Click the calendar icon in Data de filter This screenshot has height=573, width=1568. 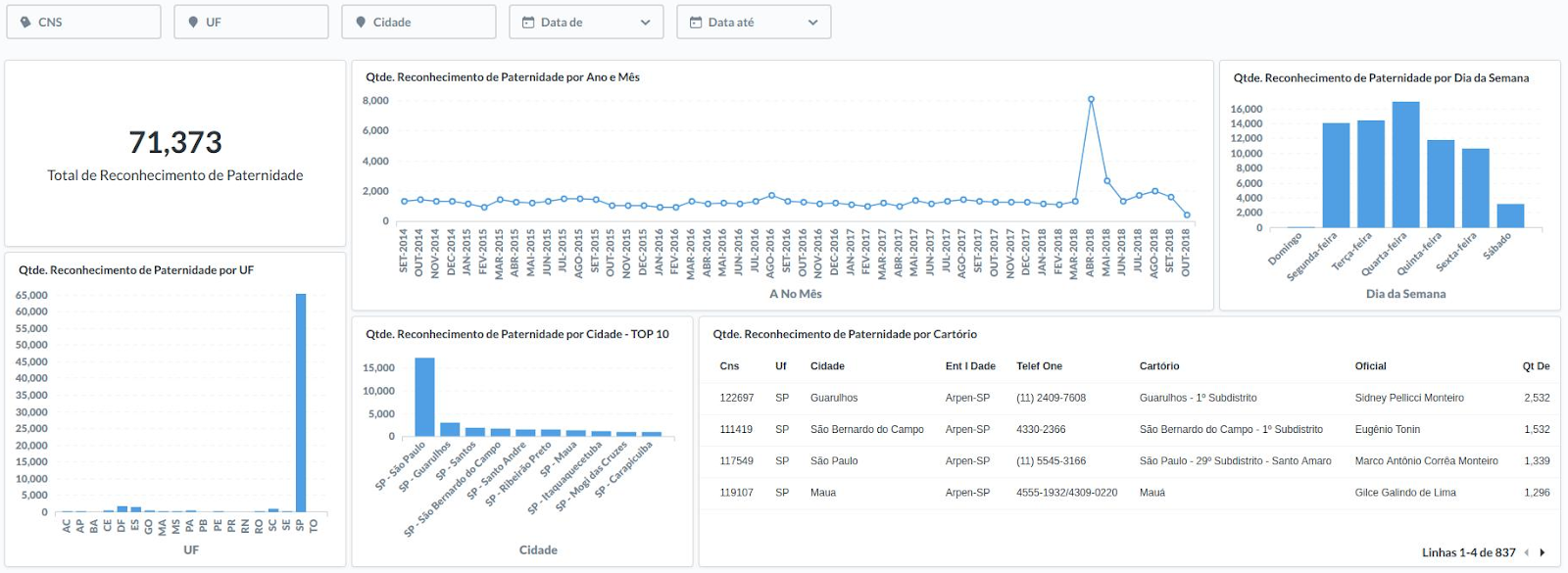(x=528, y=23)
